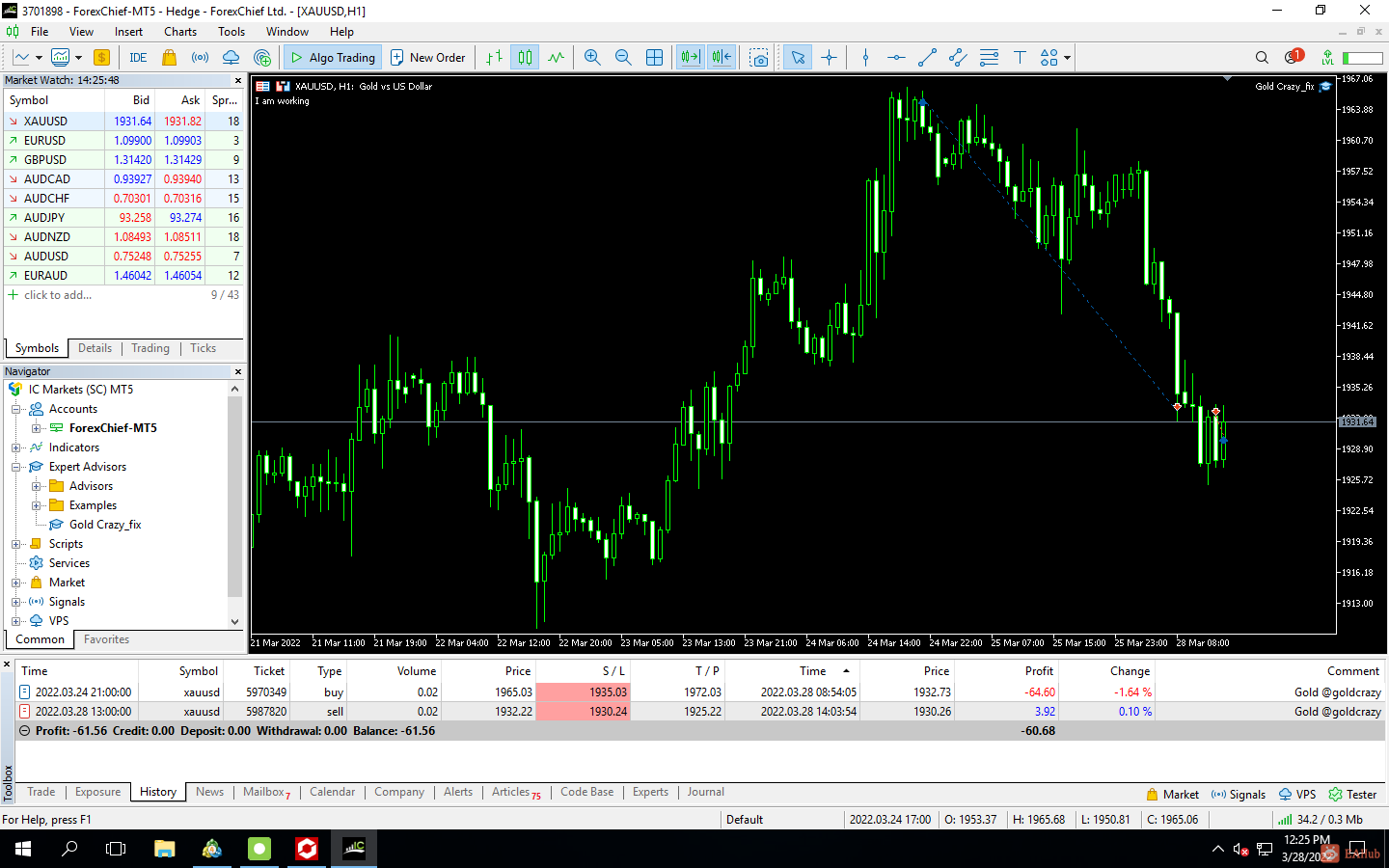
Task: Open the Journal tab in Toolbox
Action: pyautogui.click(x=705, y=792)
